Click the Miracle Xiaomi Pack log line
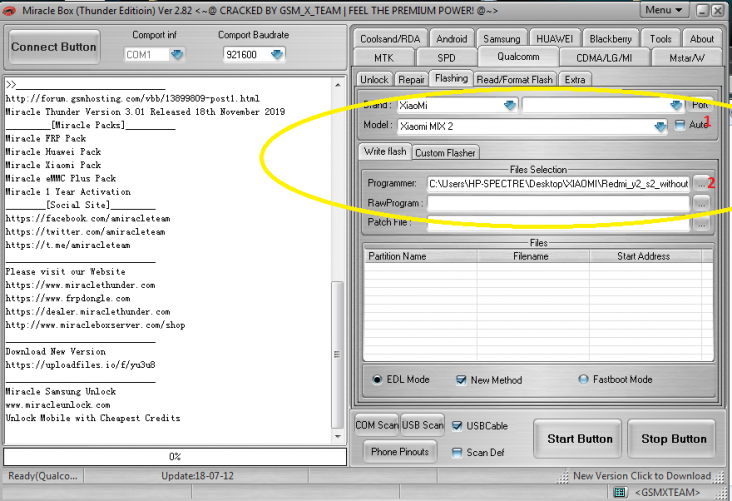Viewport: 732px width, 501px height. [x=53, y=165]
